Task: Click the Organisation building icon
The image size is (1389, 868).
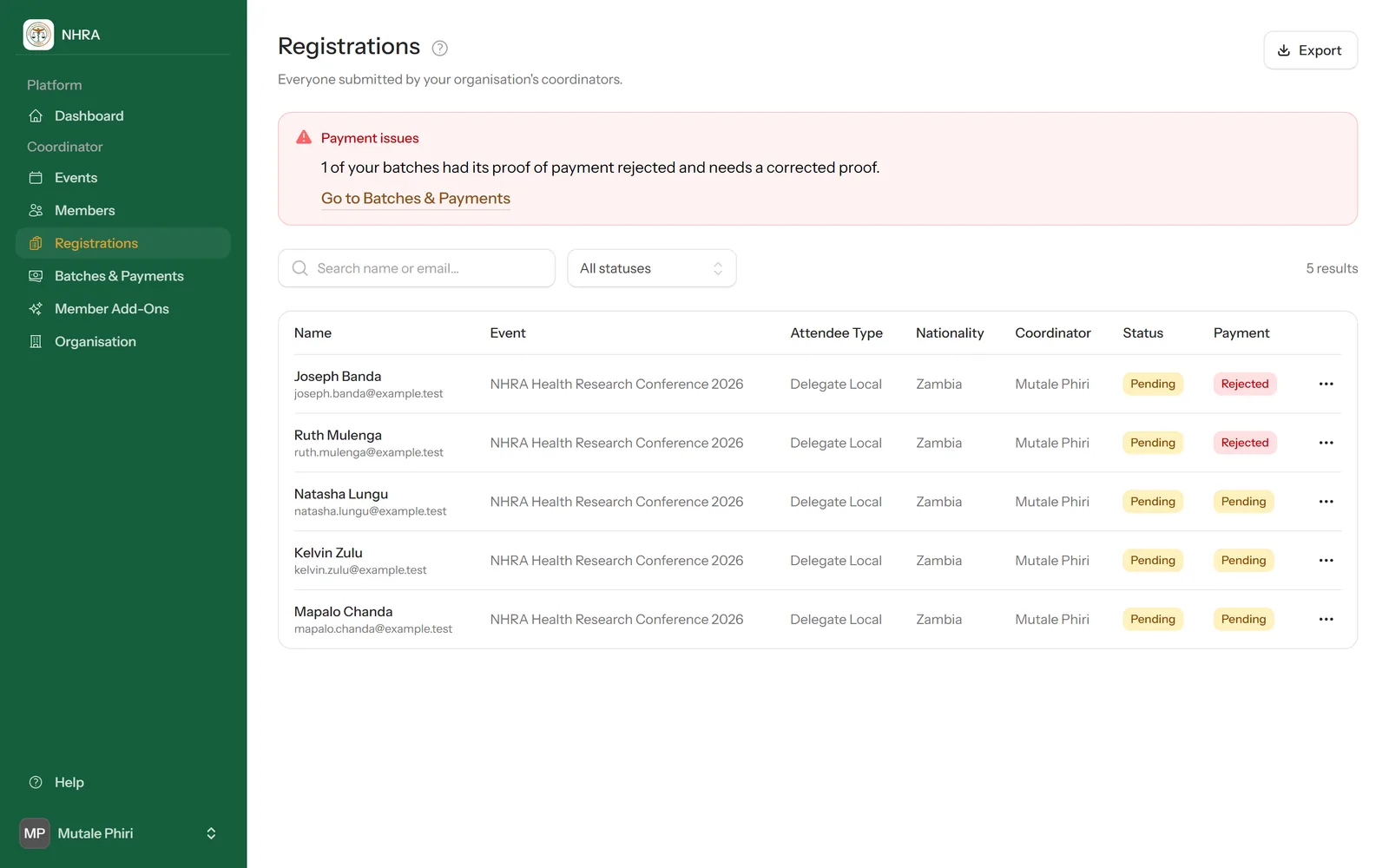Action: 36,341
